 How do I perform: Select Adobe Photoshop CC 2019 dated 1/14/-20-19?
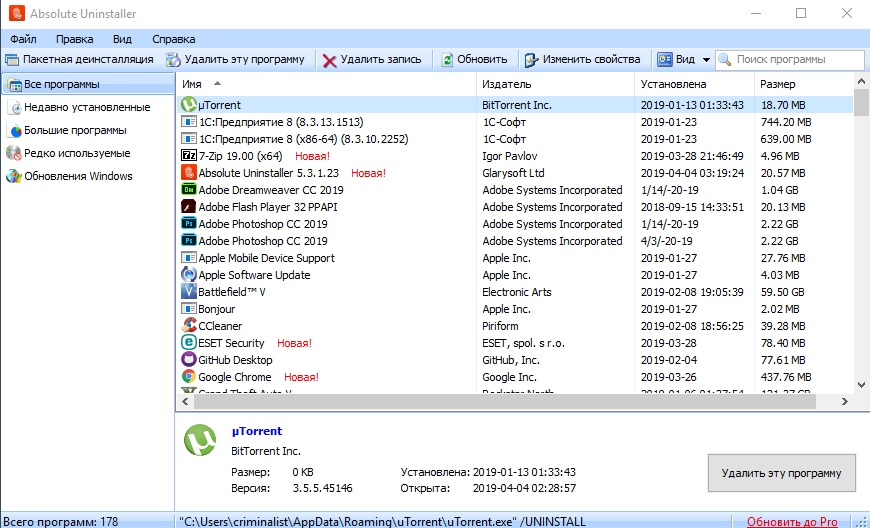pos(515,224)
